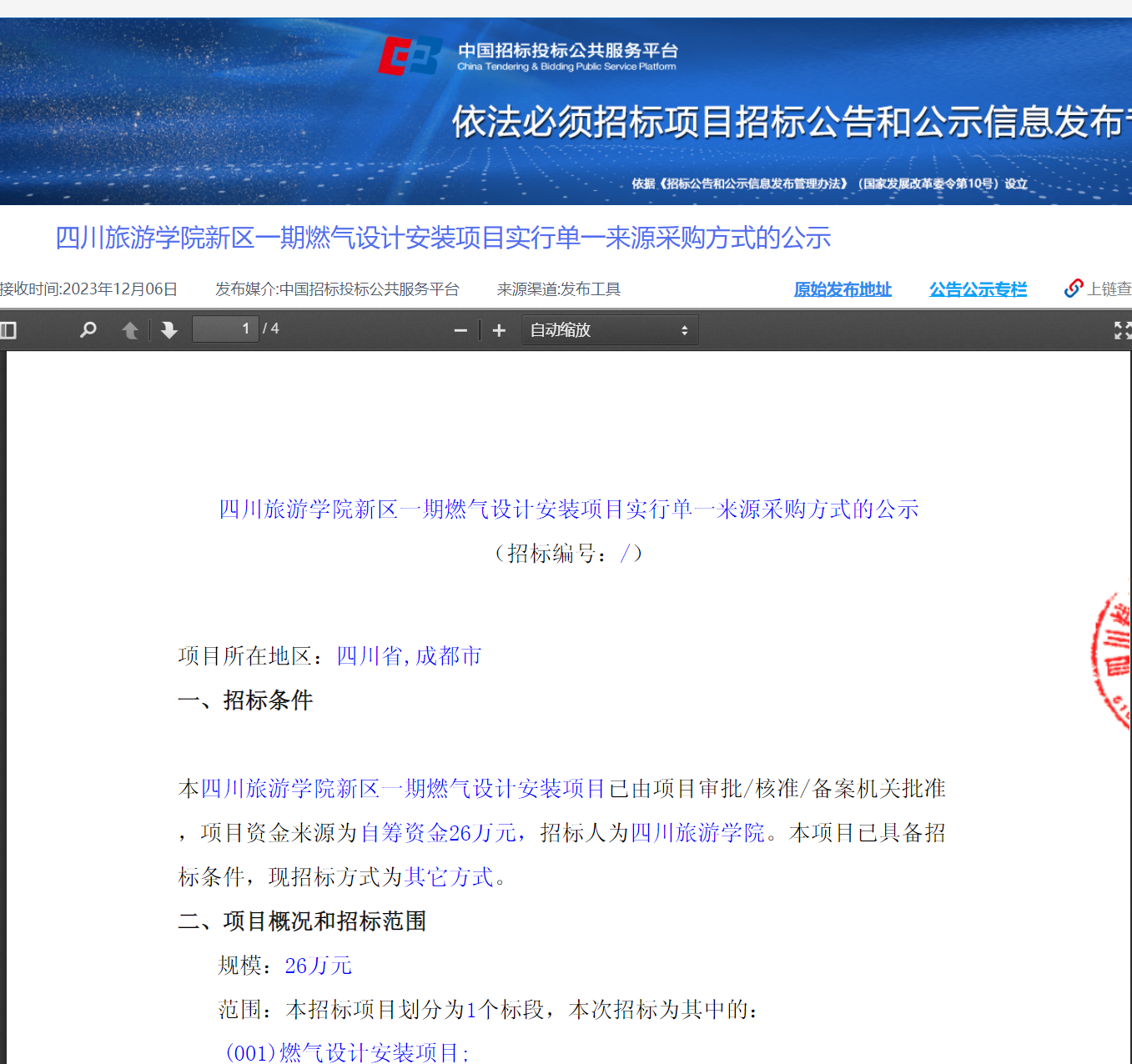Open the PDF find search tool
Viewport: 1132px width, 1064px height.
pos(88,330)
